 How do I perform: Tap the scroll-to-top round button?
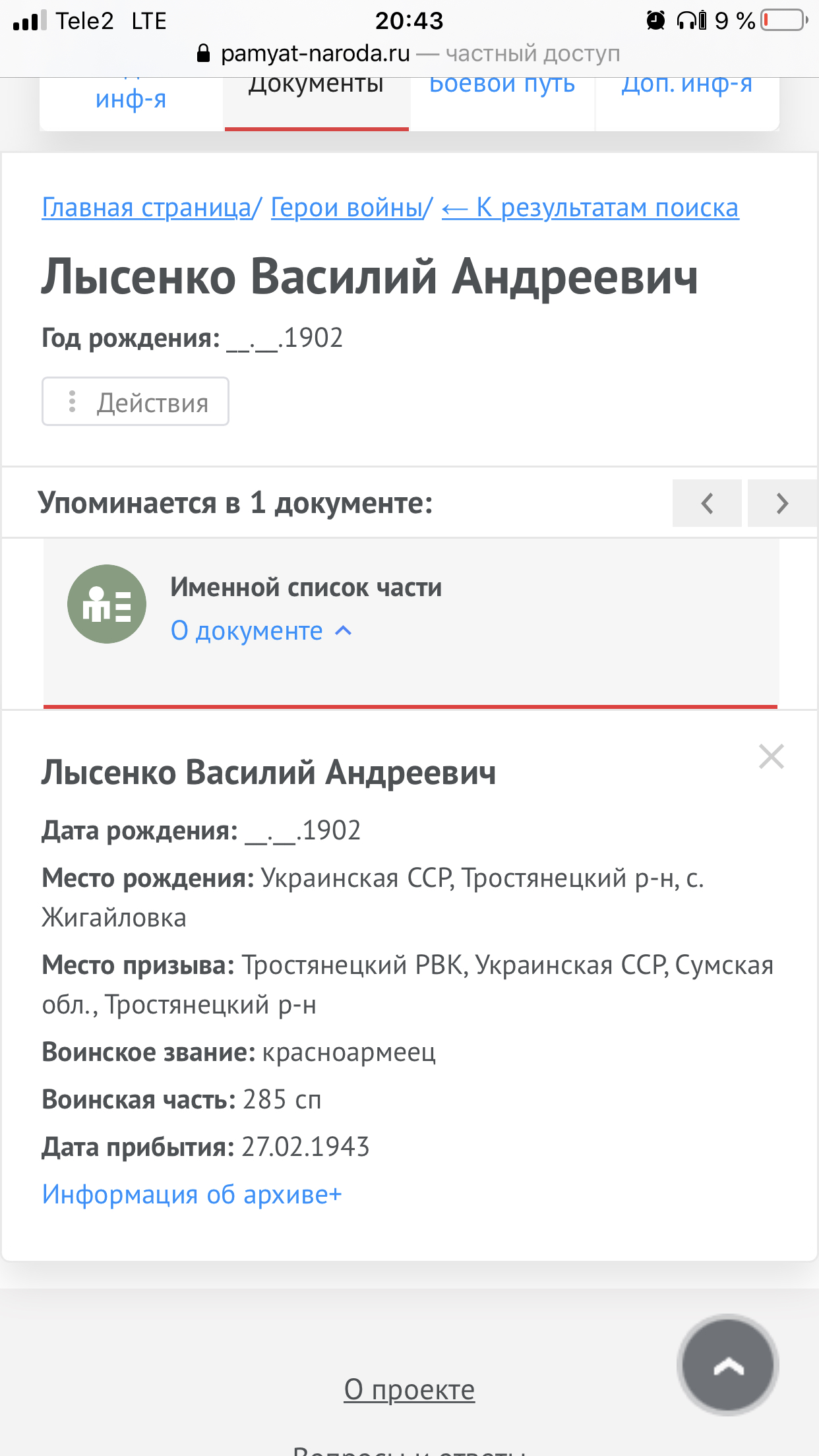click(x=728, y=1365)
